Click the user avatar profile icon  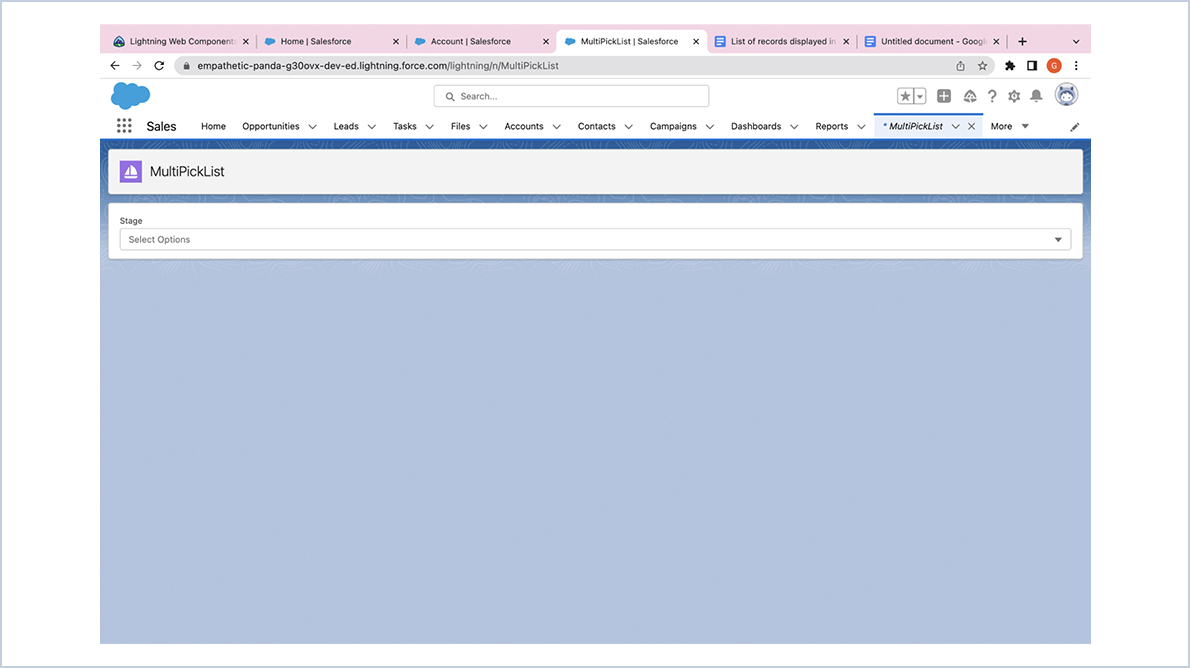(x=1066, y=94)
